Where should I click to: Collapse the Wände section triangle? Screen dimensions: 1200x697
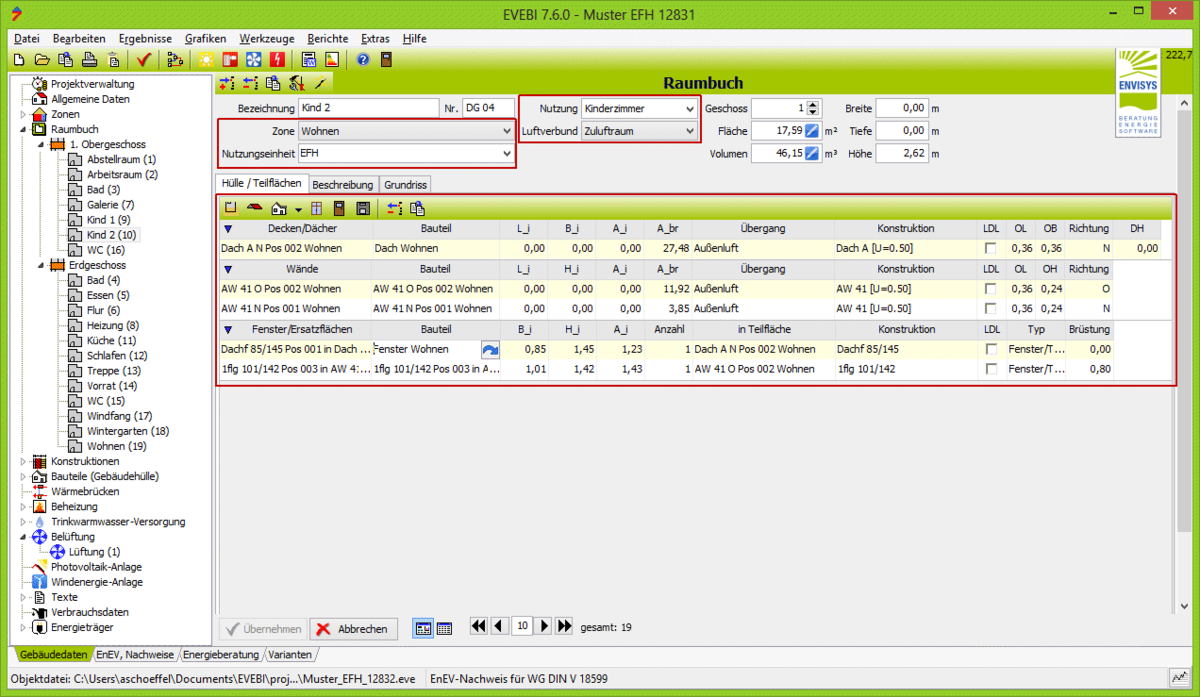[228, 270]
